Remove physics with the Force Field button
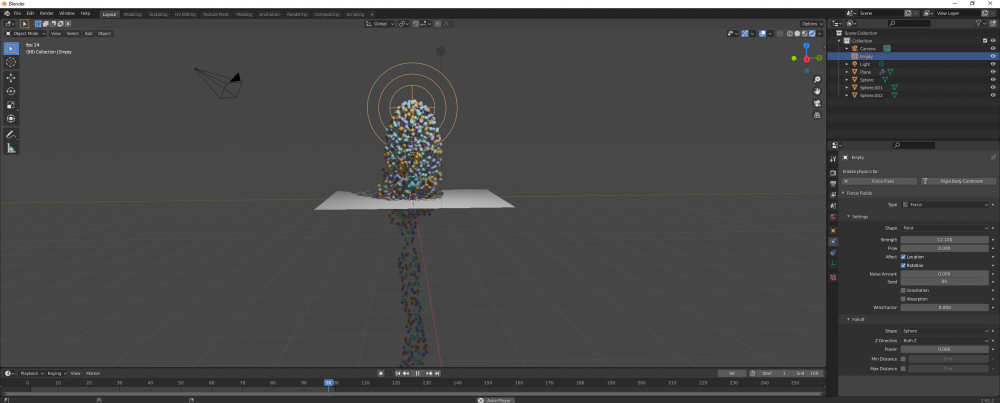This screenshot has height=403, width=1000. 879,181
